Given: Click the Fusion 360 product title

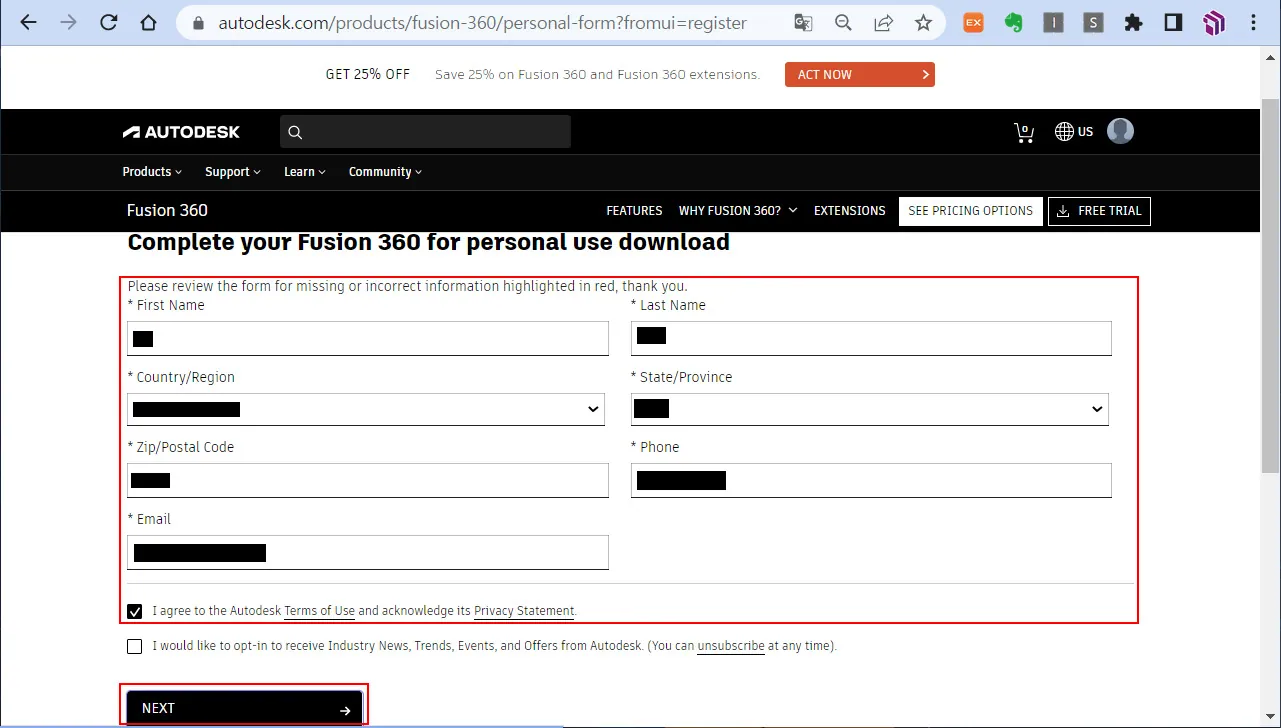Looking at the screenshot, I should tap(167, 210).
